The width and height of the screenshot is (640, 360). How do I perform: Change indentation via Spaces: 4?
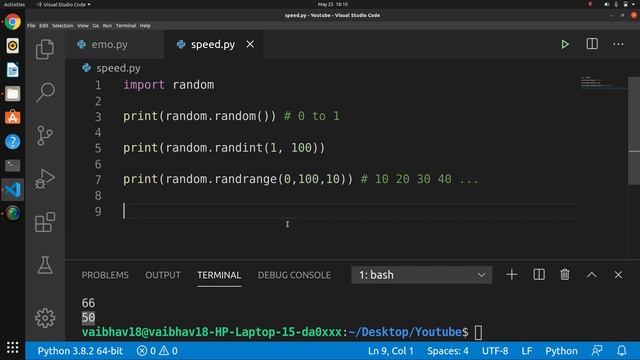pos(448,351)
